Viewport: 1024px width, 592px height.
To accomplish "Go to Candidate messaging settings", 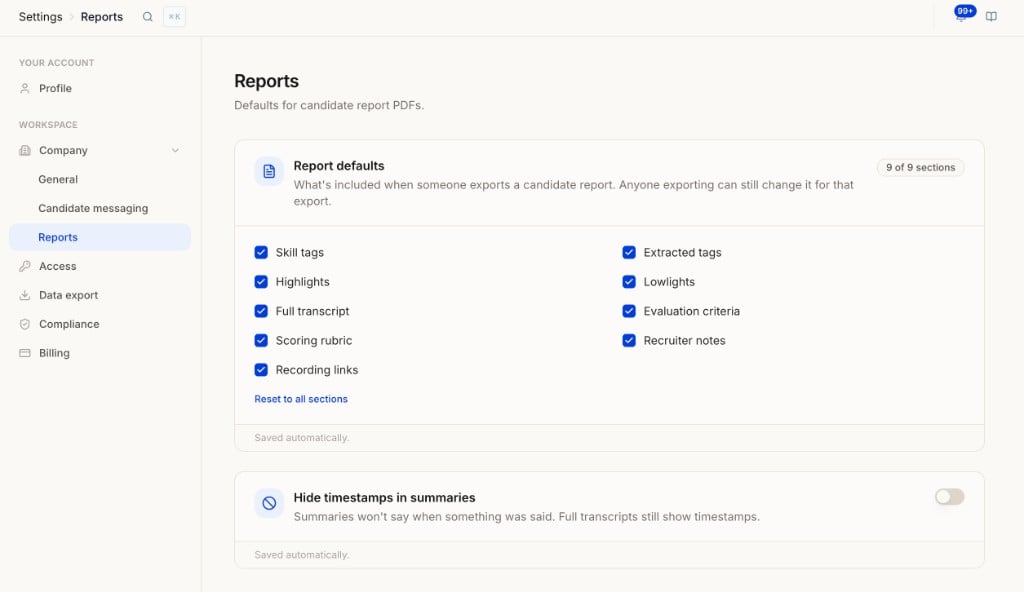I will (x=100, y=208).
